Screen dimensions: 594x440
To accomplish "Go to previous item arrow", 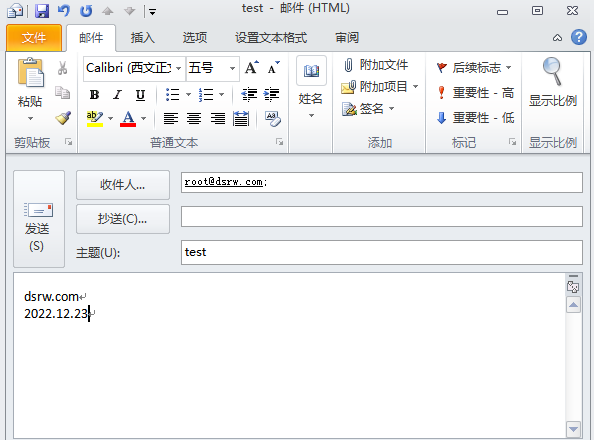I will tap(108, 11).
